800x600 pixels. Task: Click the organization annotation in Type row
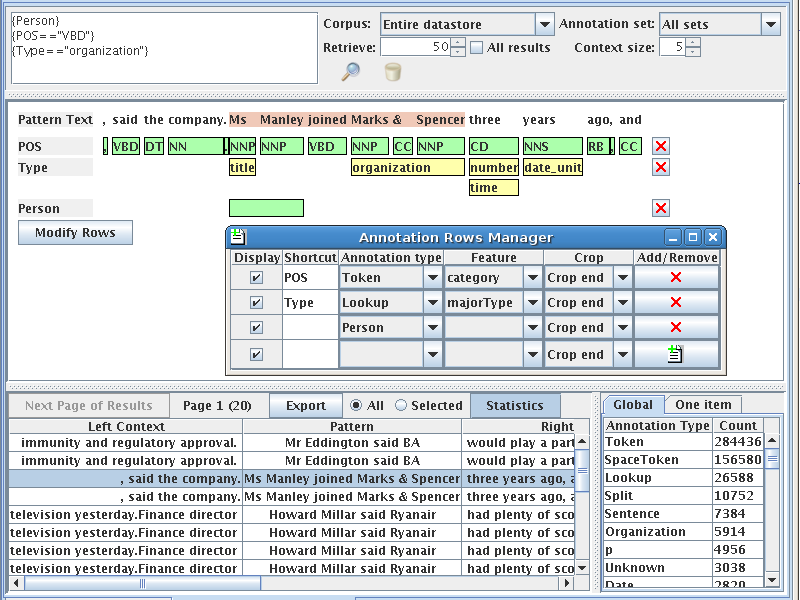[408, 167]
